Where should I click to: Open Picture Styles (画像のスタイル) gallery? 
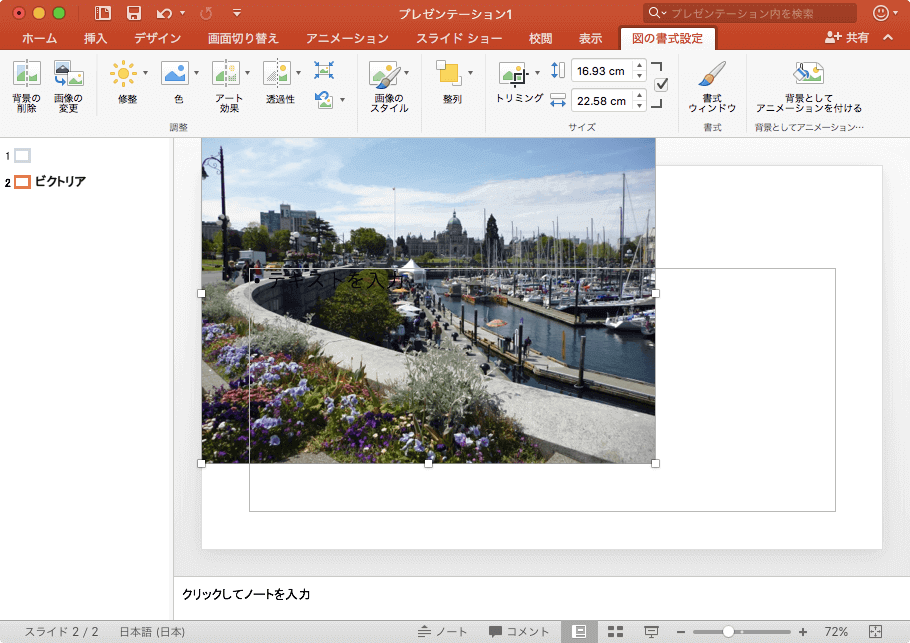(x=385, y=74)
